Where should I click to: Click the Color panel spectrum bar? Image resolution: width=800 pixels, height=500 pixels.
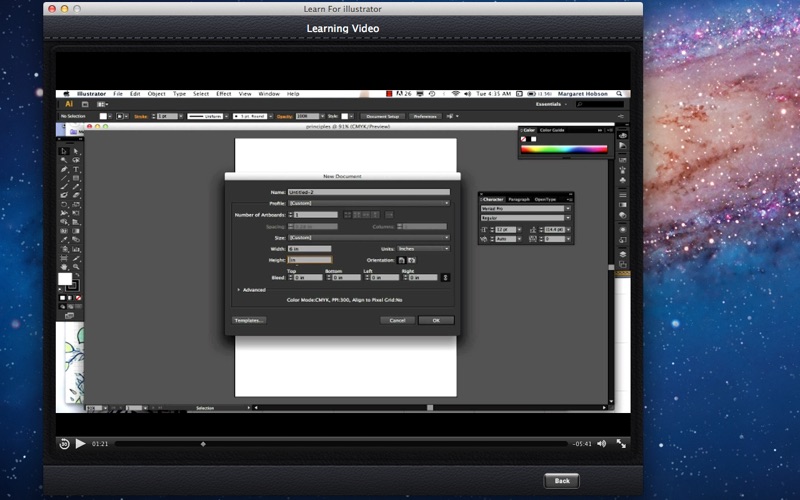coord(564,149)
